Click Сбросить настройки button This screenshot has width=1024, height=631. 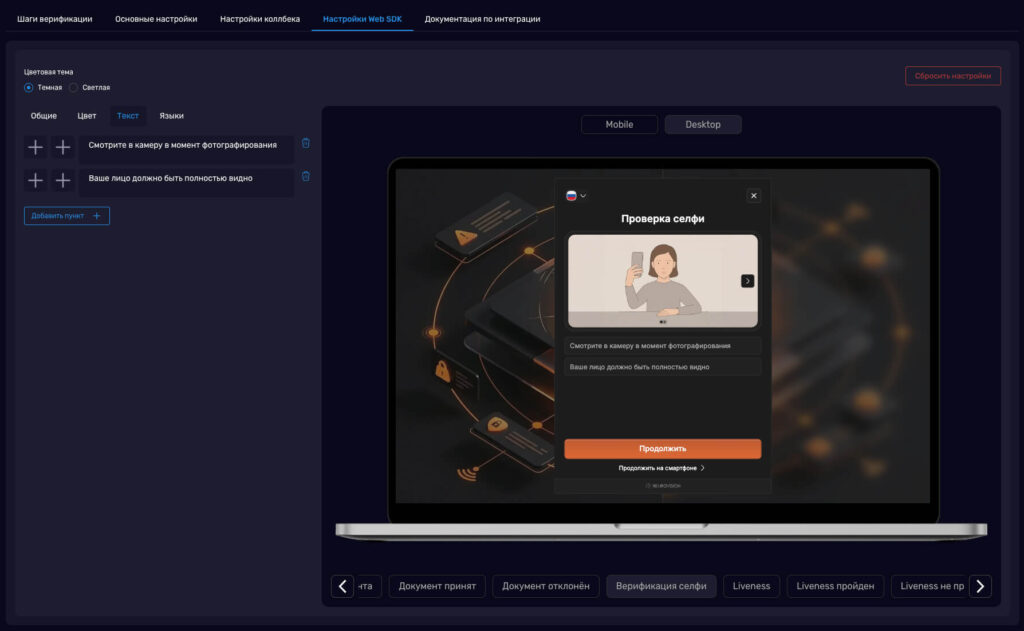point(953,76)
